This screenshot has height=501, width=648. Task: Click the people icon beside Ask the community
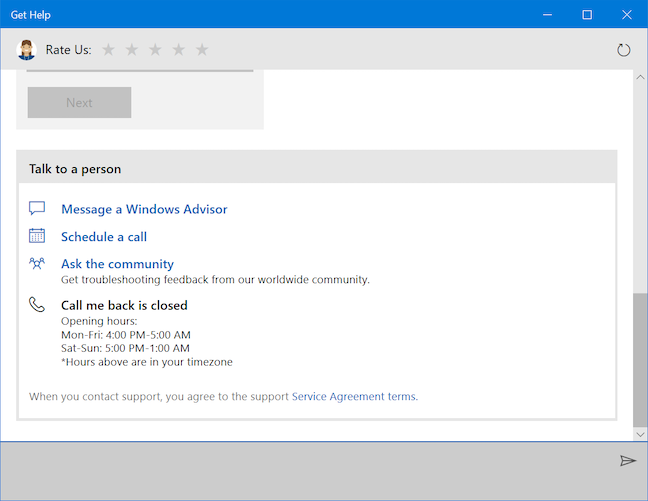click(37, 264)
